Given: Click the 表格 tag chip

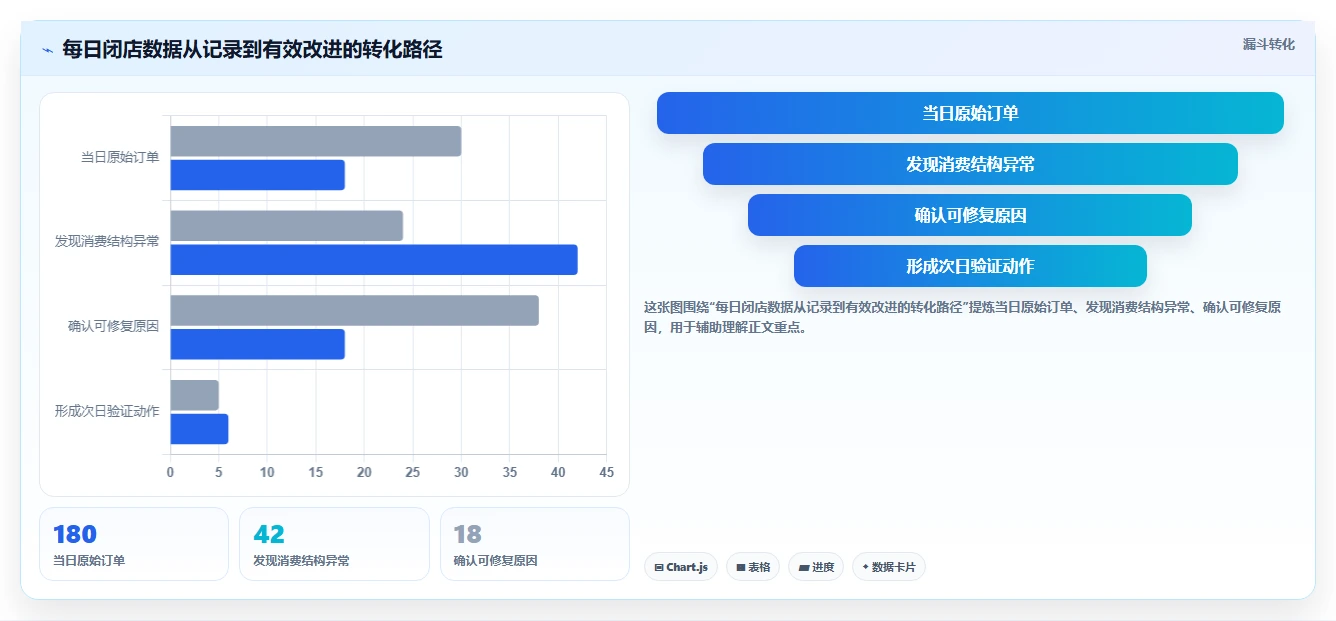Looking at the screenshot, I should pos(753,567).
